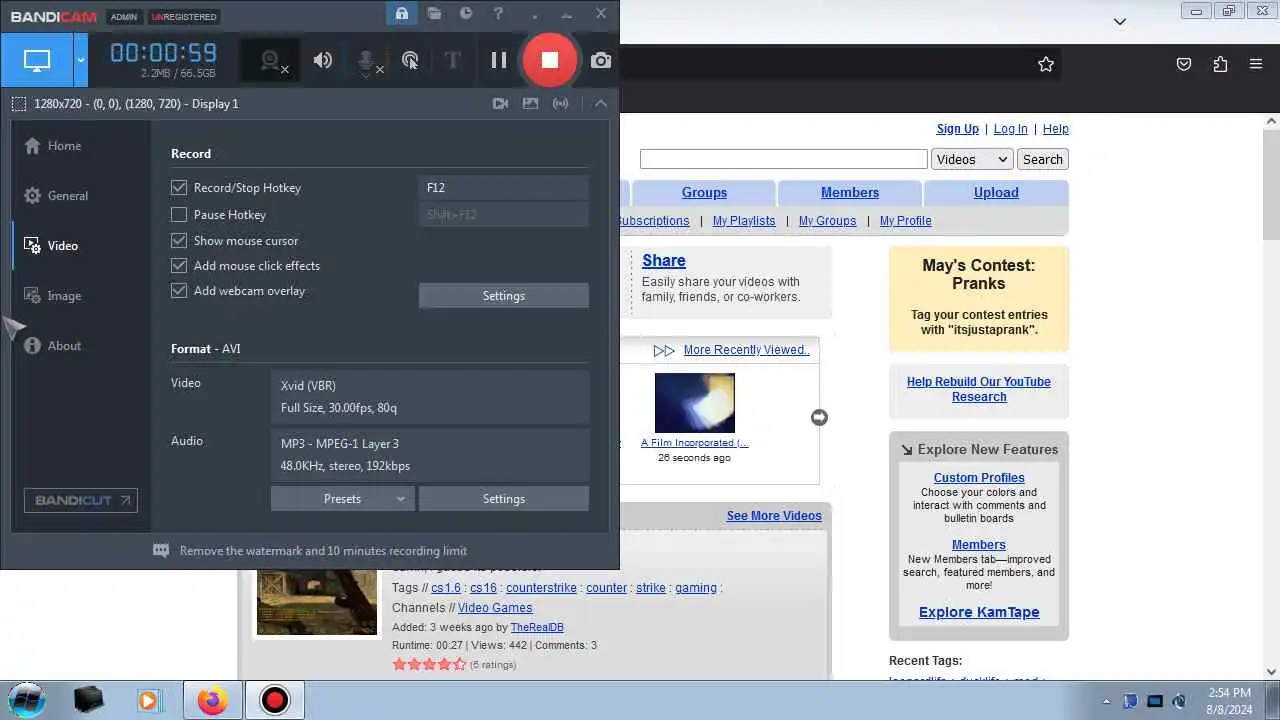Click the Explore KamTape link
Image resolution: width=1280 pixels, height=720 pixels.
pyautogui.click(x=979, y=612)
